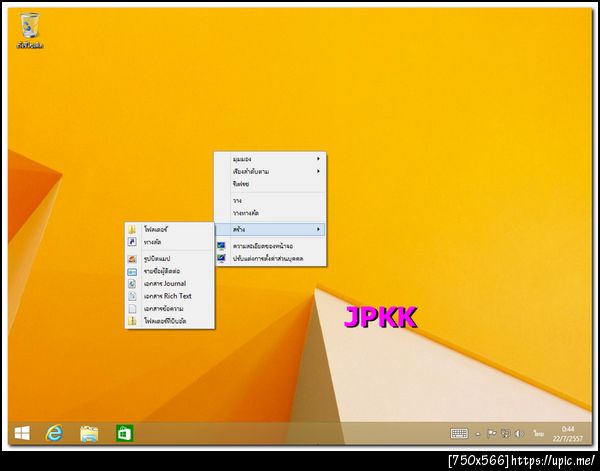Show hidden system tray icons
600x471 pixels.
coord(478,434)
